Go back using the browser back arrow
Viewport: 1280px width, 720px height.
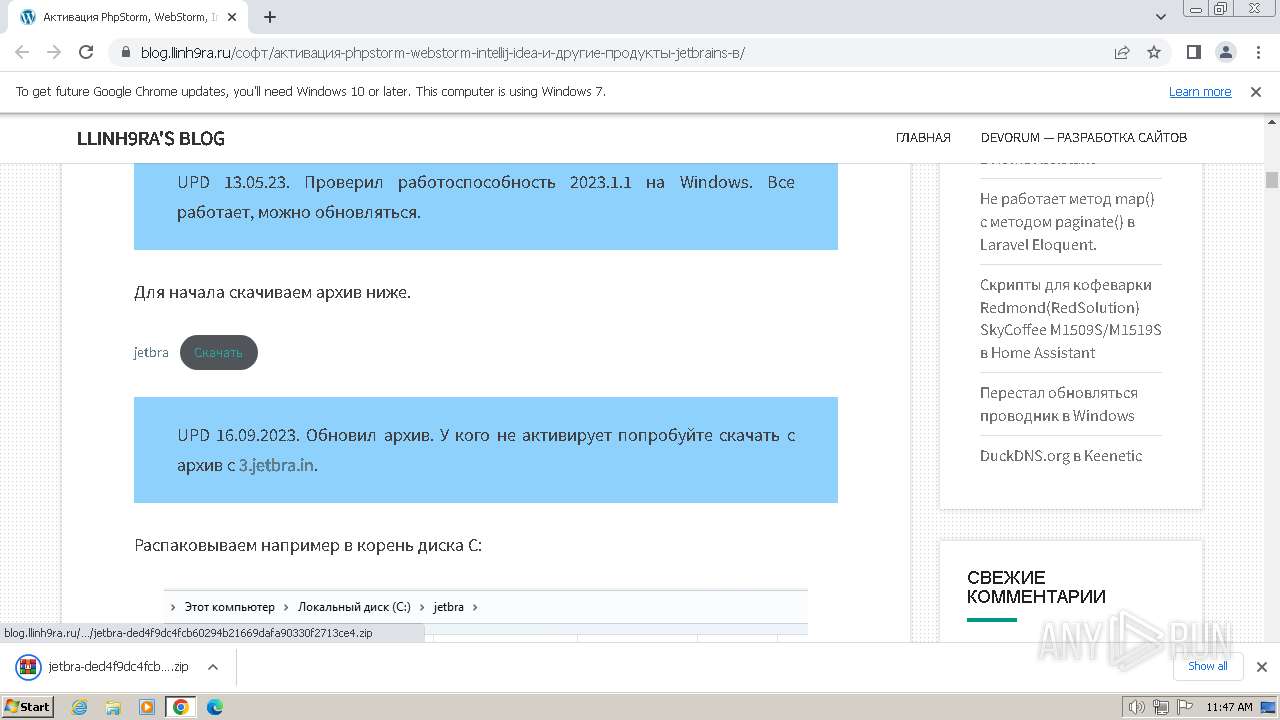coord(22,53)
